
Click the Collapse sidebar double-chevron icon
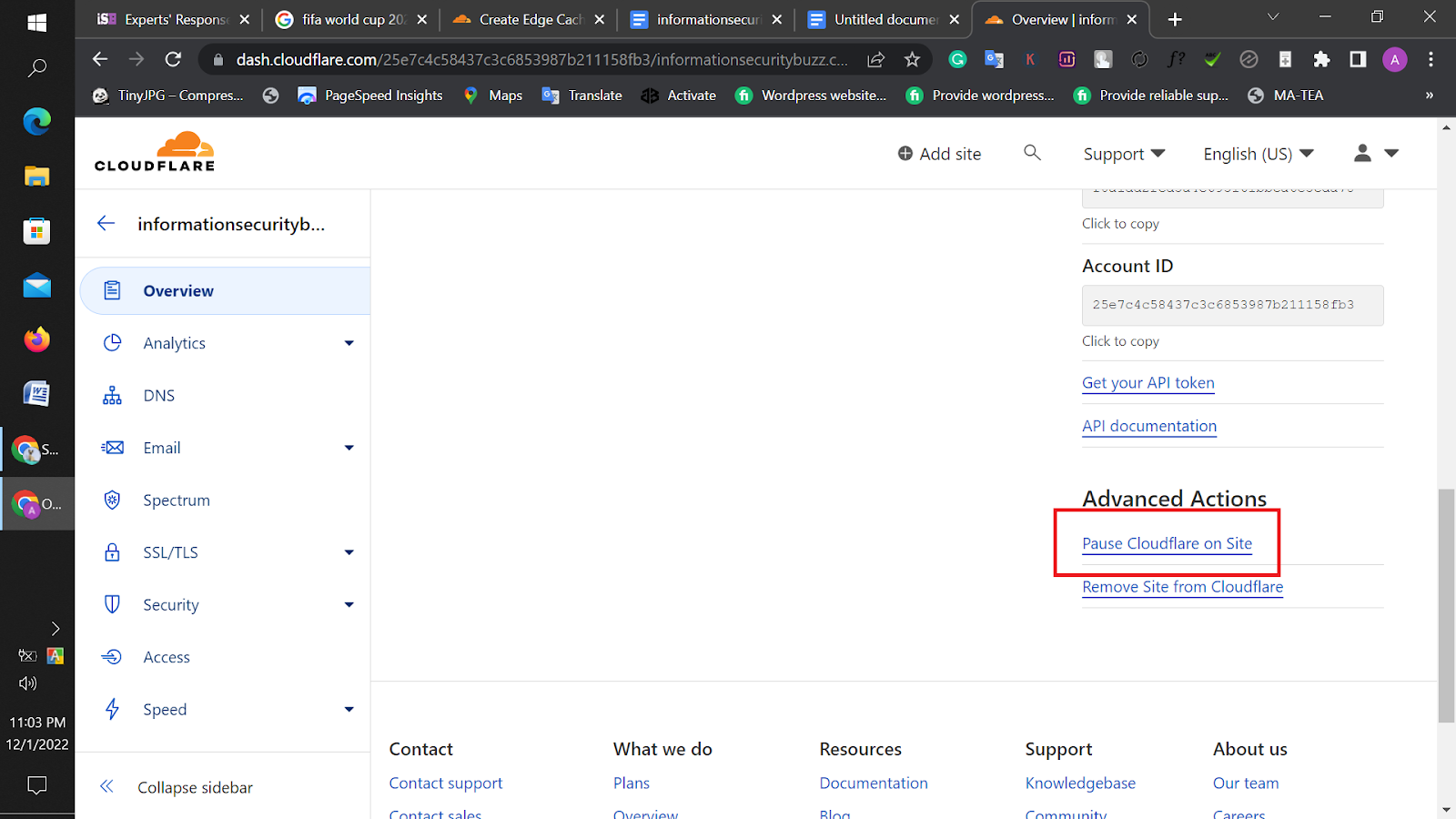[x=106, y=786]
